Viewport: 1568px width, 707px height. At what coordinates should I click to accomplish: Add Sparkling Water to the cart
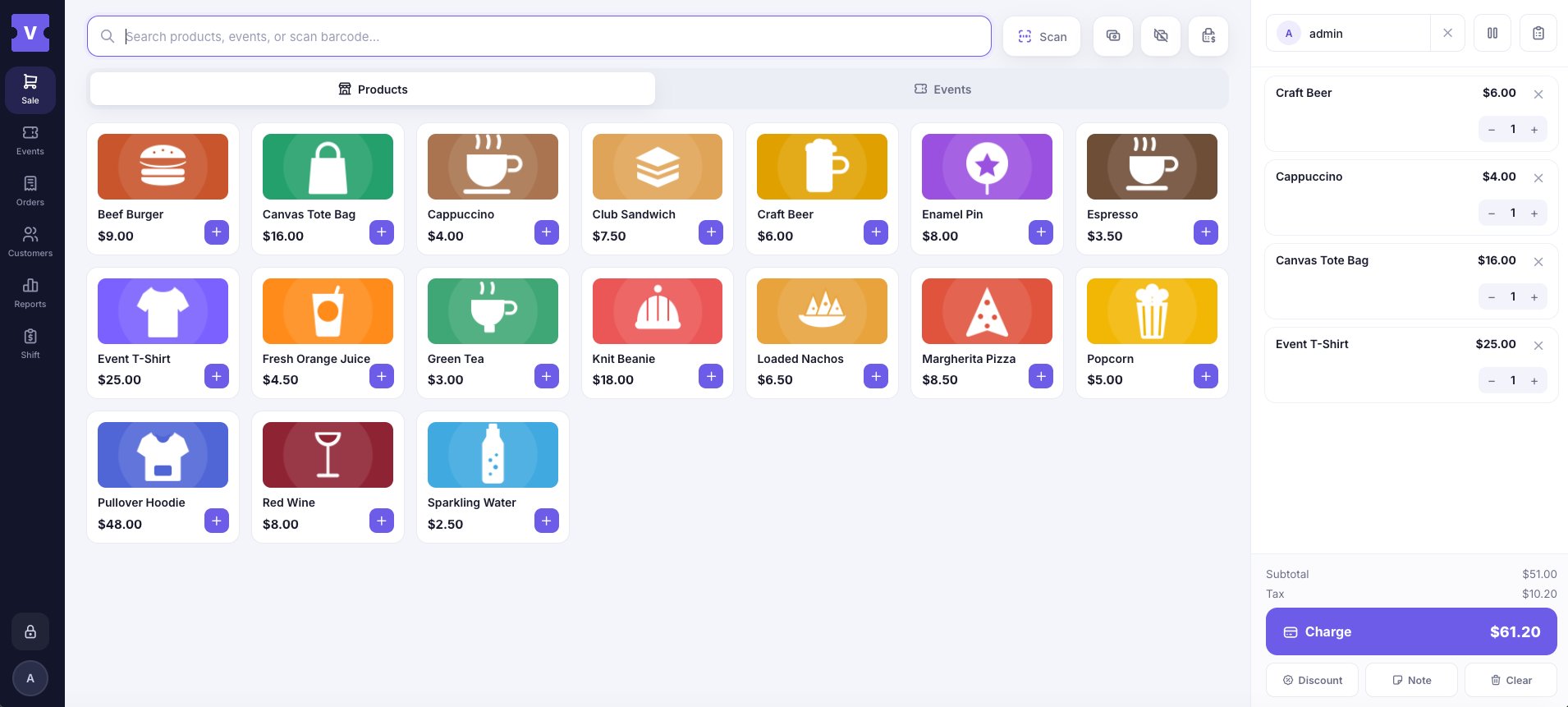(x=547, y=521)
